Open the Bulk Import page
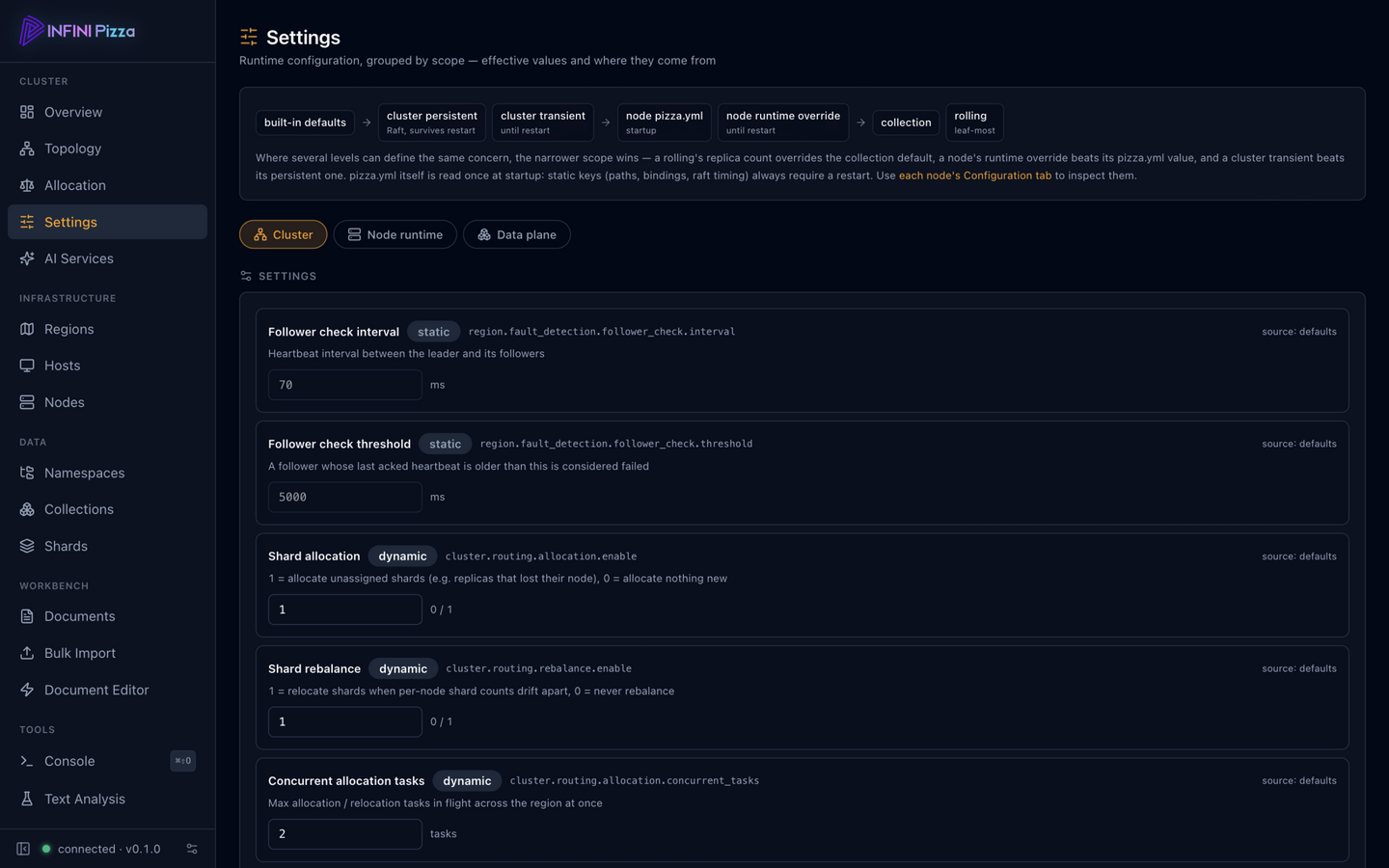Image resolution: width=1389 pixels, height=868 pixels. [x=107, y=653]
